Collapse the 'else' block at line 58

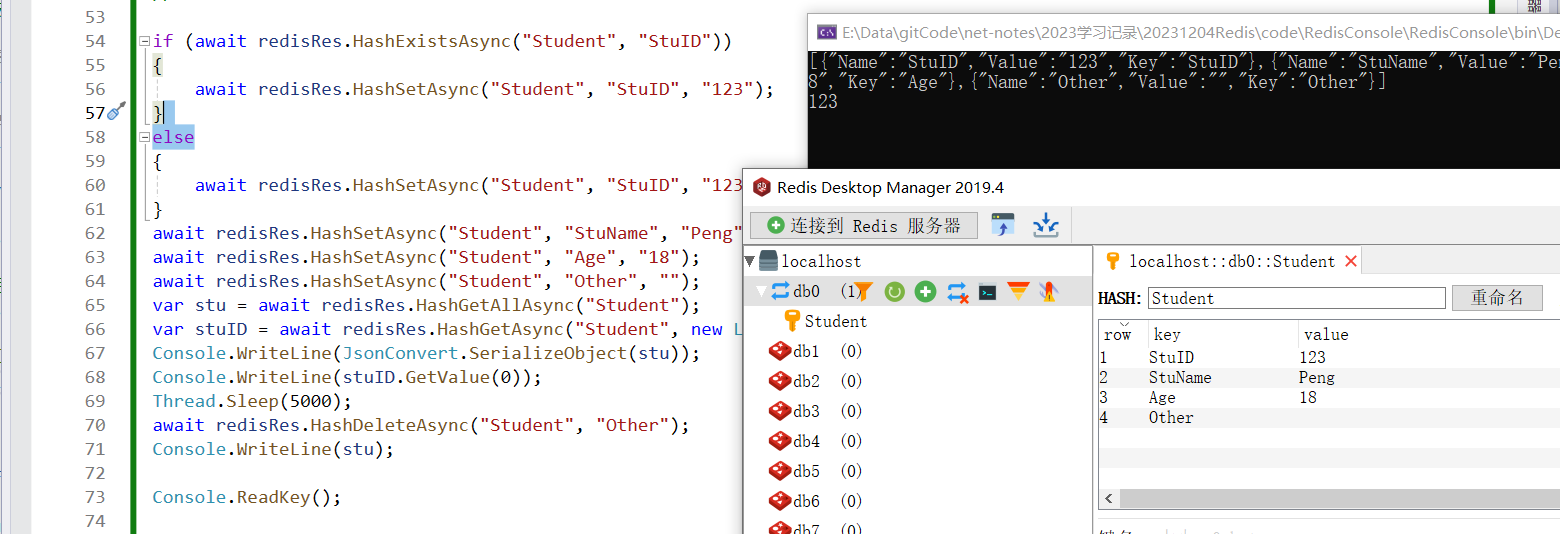pyautogui.click(x=144, y=138)
